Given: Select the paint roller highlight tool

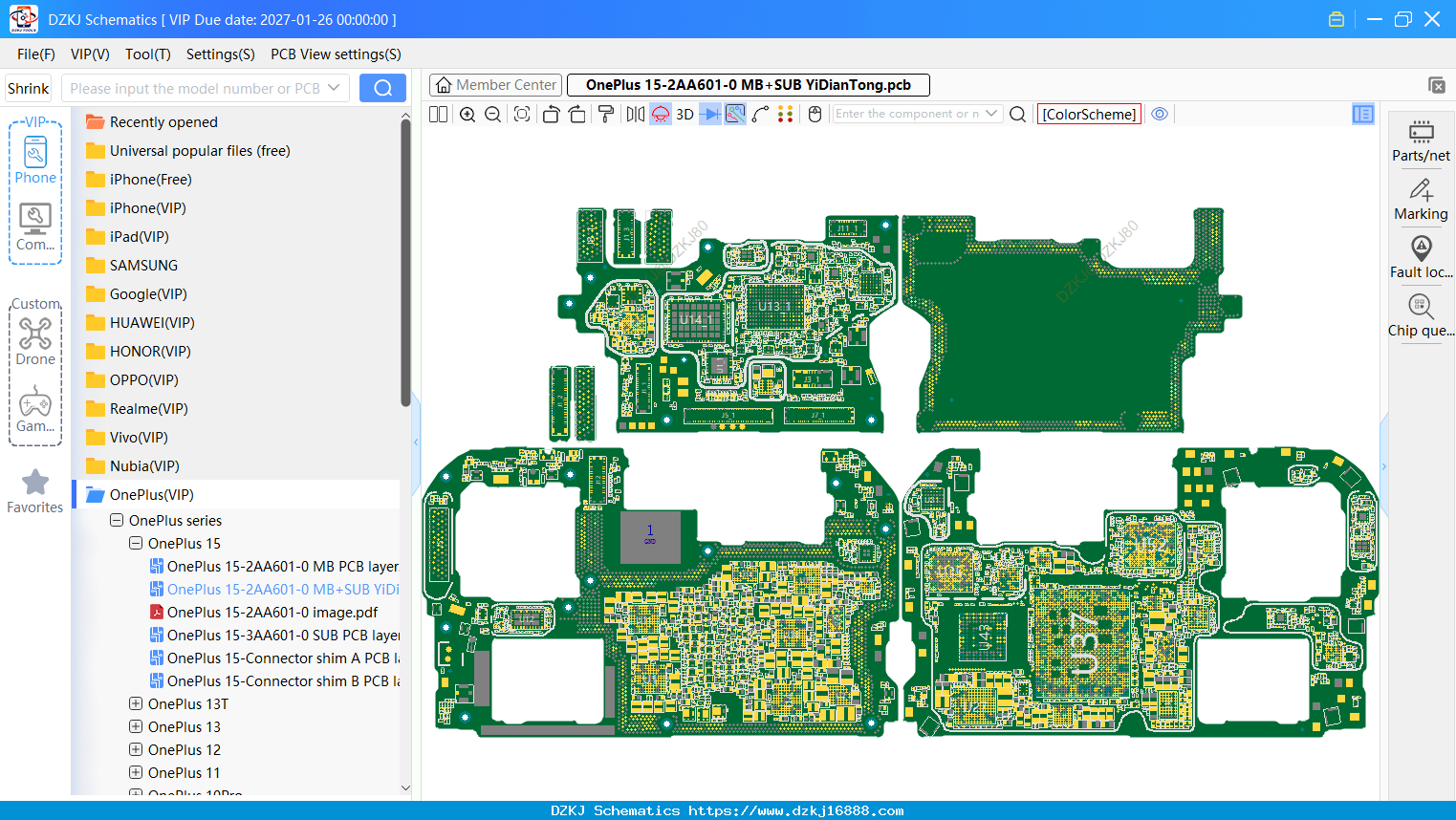Looking at the screenshot, I should (606, 114).
